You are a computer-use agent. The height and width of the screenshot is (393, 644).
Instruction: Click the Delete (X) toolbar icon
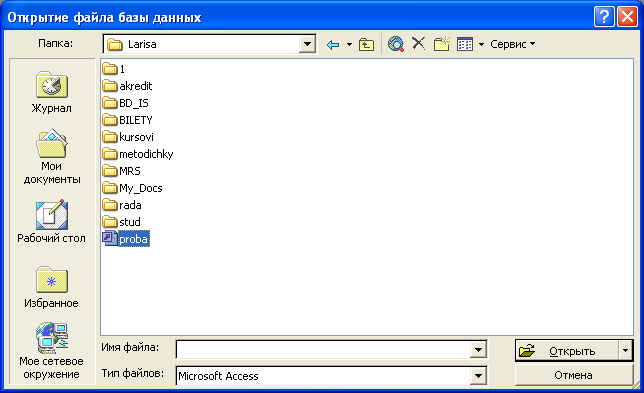[x=419, y=43]
